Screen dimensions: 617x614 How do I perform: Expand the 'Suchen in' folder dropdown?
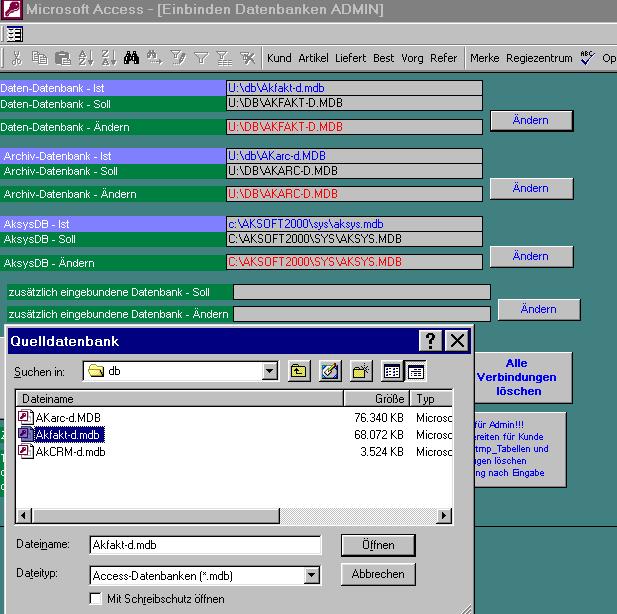coord(269,372)
